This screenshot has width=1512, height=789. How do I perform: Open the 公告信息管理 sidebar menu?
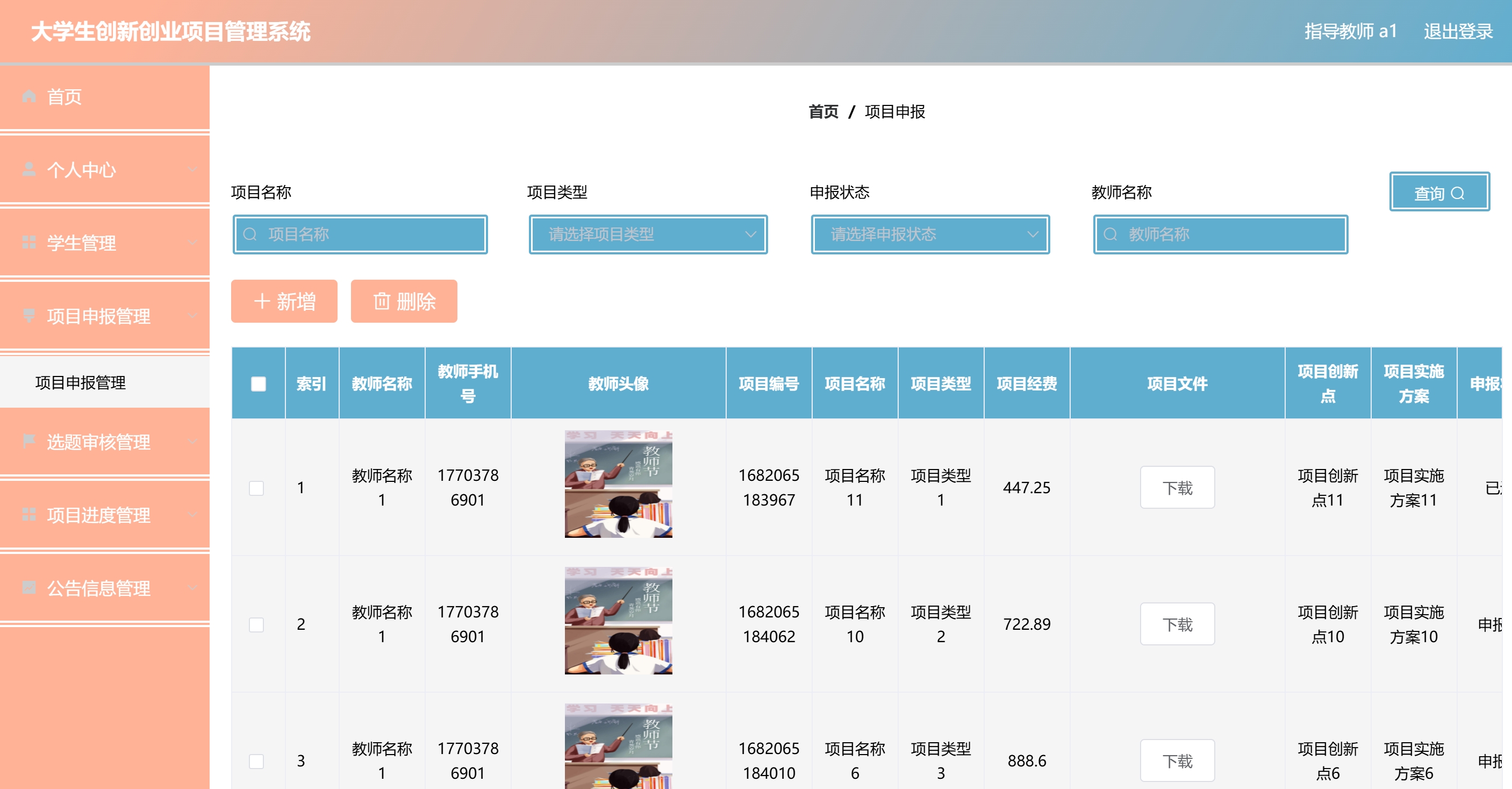pos(104,588)
